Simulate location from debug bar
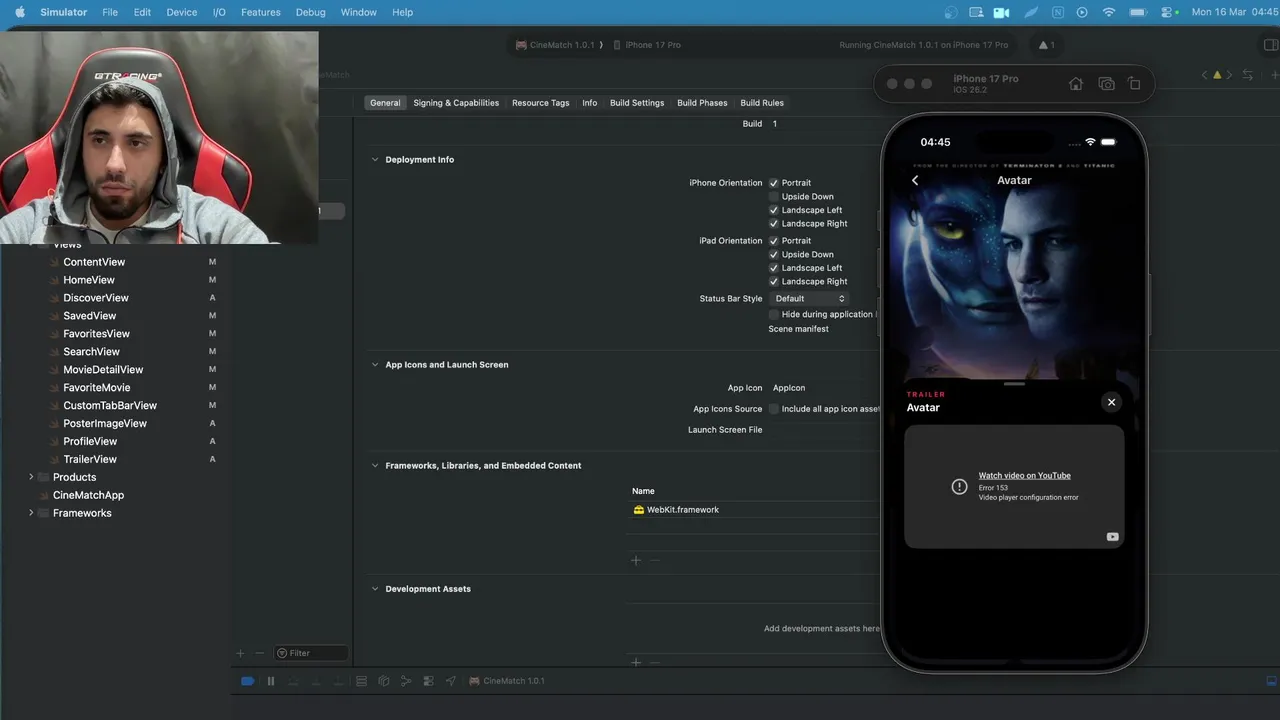This screenshot has height=720, width=1280. pyautogui.click(x=450, y=681)
